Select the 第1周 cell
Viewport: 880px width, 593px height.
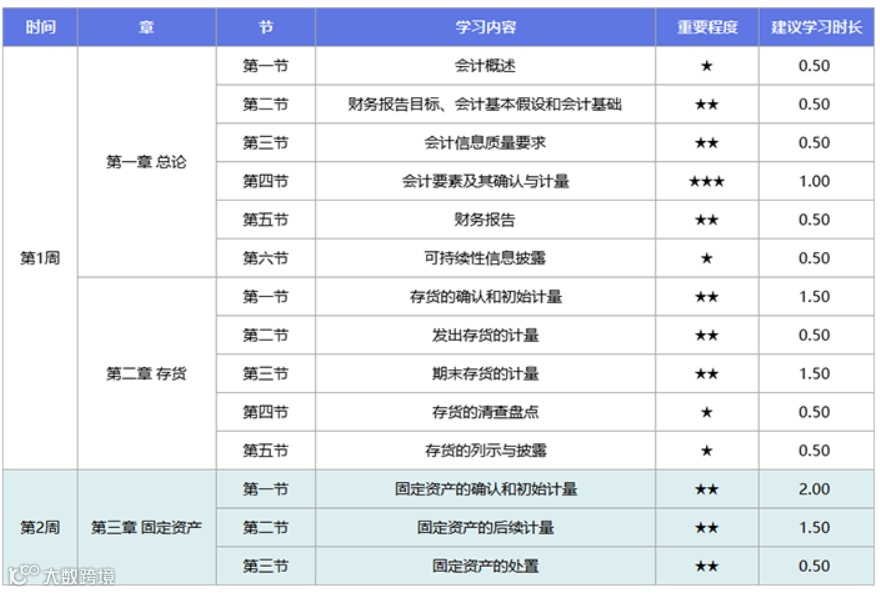[x=40, y=258]
